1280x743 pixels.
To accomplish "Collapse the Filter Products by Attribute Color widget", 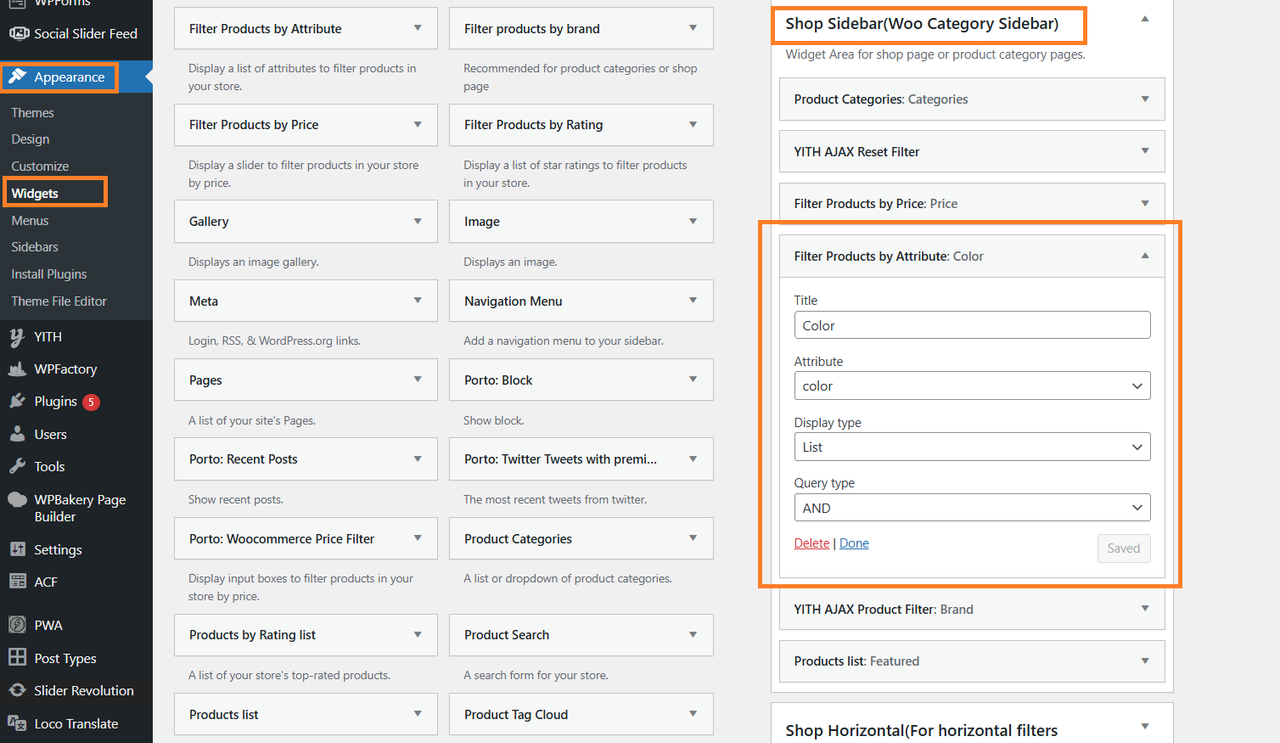I will tap(1145, 256).
